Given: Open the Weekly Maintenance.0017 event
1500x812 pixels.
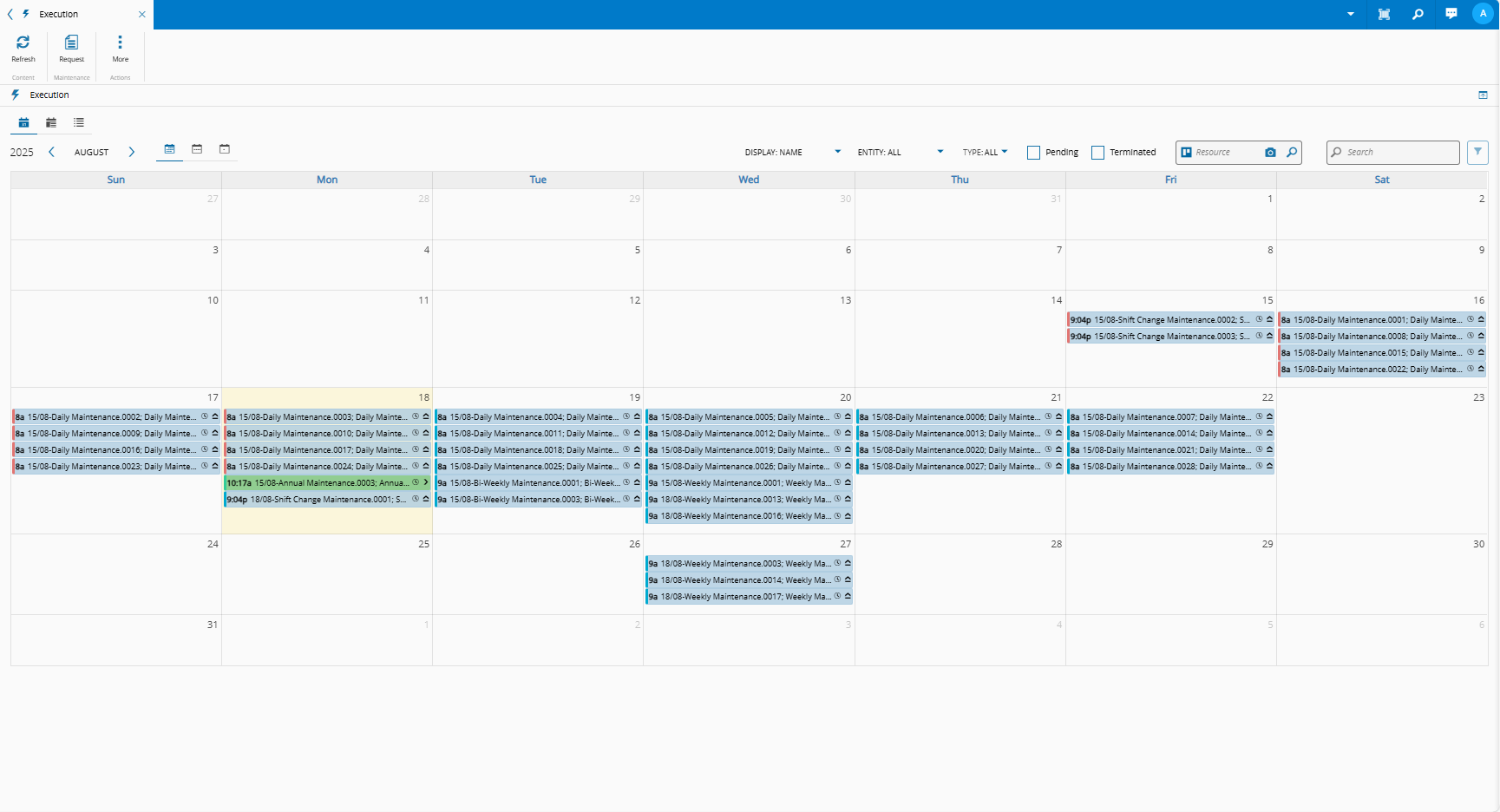Looking at the screenshot, I should click(x=749, y=597).
